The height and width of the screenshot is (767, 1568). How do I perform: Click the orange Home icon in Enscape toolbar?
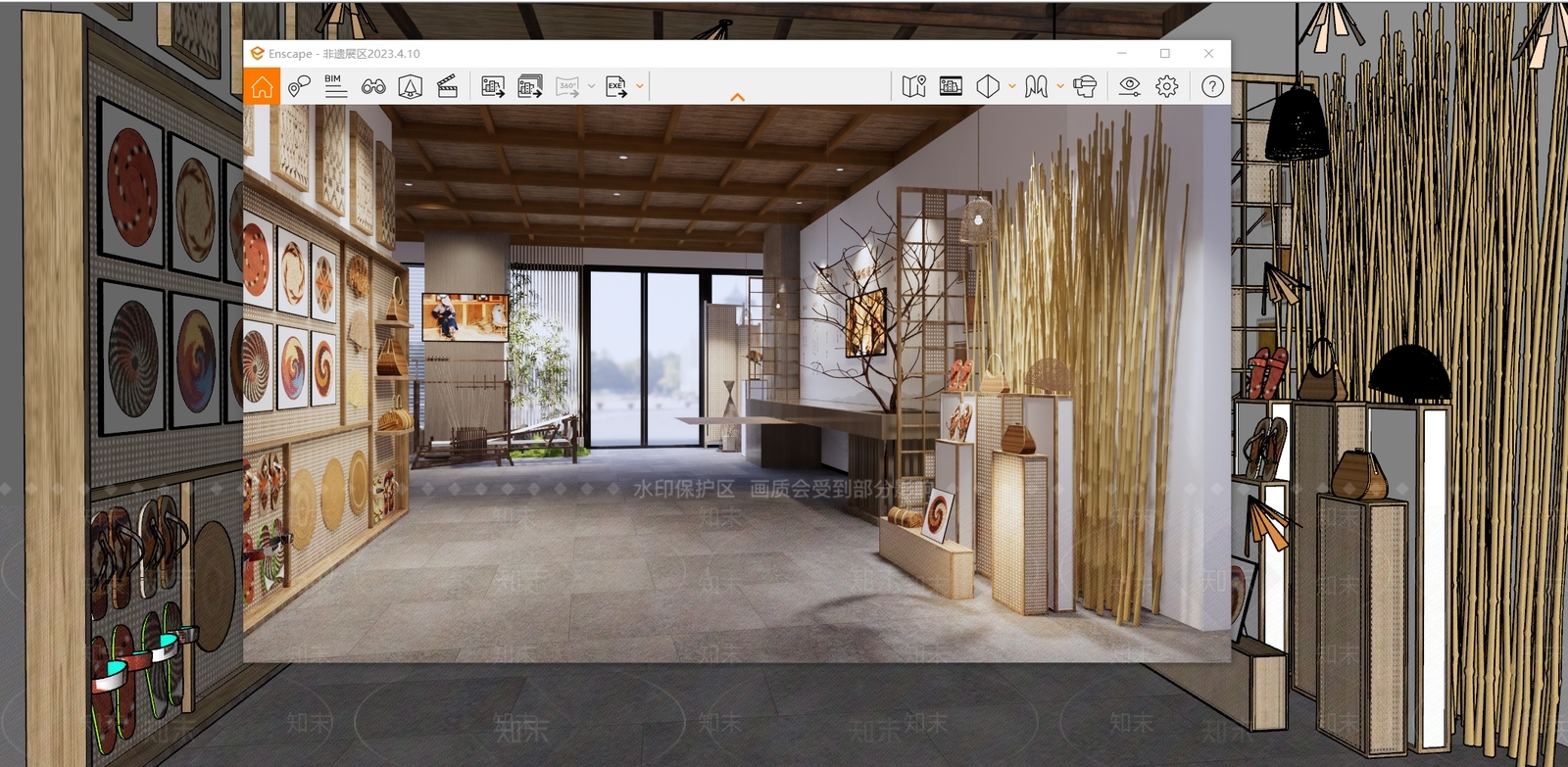tap(262, 86)
